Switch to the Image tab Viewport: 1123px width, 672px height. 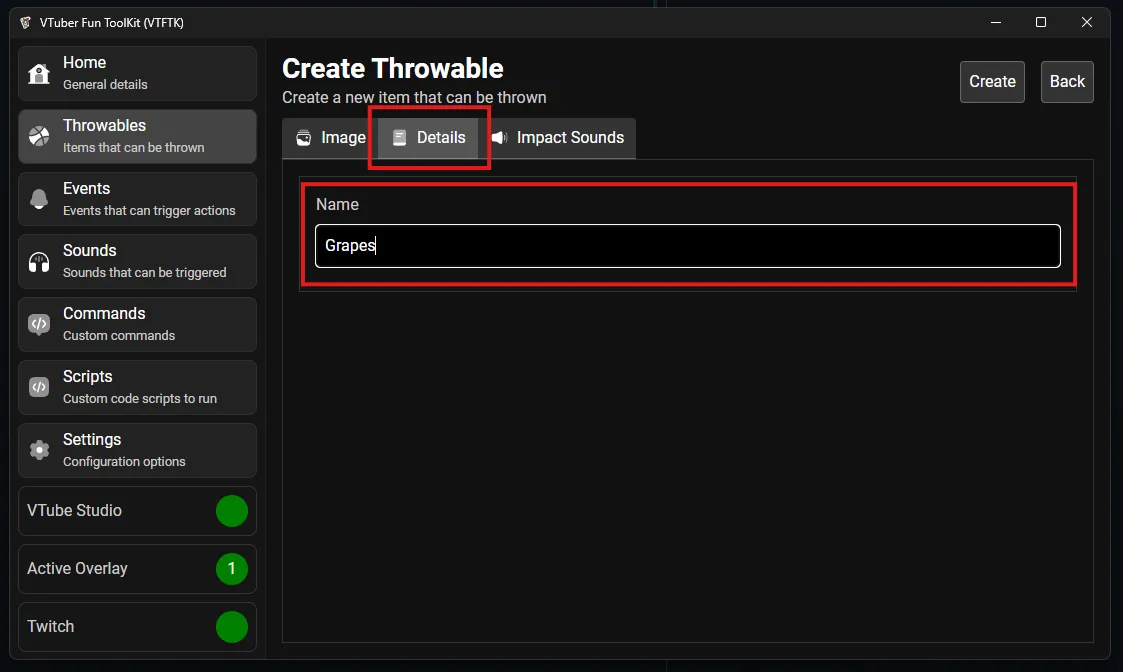330,138
